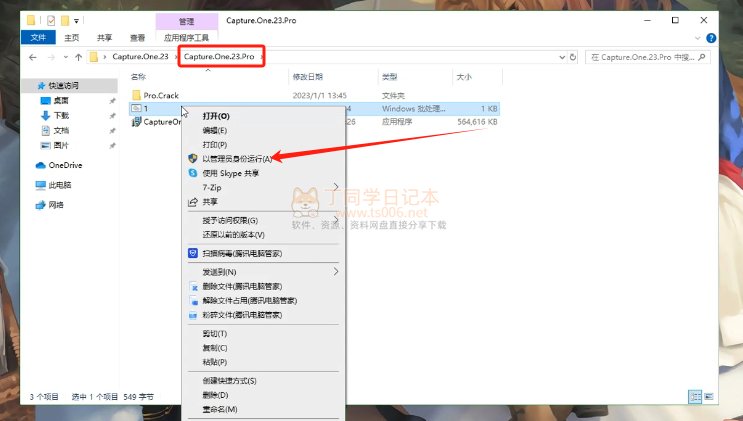Open recent locations dropdown arrow
743x421 pixels.
[65, 57]
